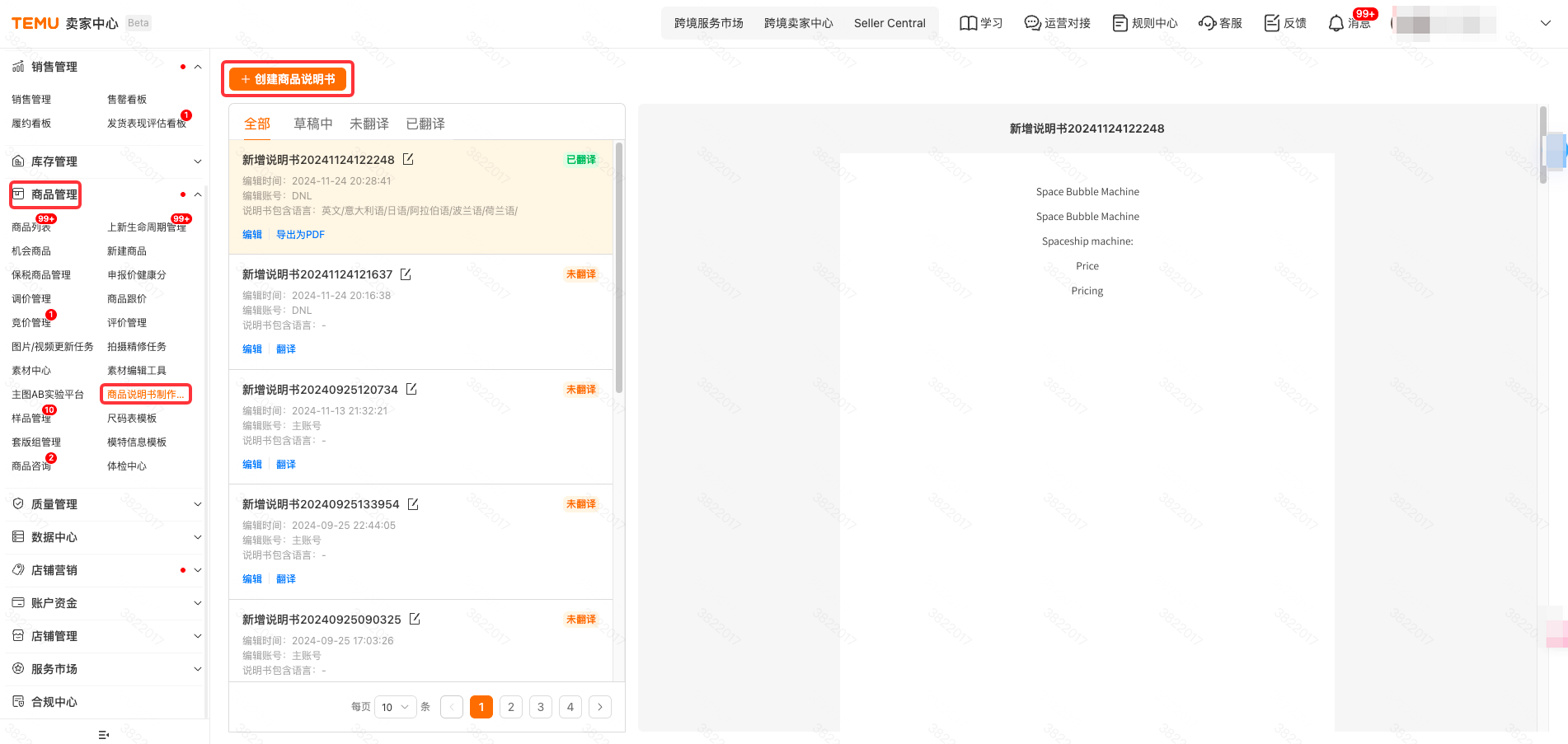The image size is (1568, 744).
Task: Open the 运营对接 chat icon
Action: (1032, 23)
